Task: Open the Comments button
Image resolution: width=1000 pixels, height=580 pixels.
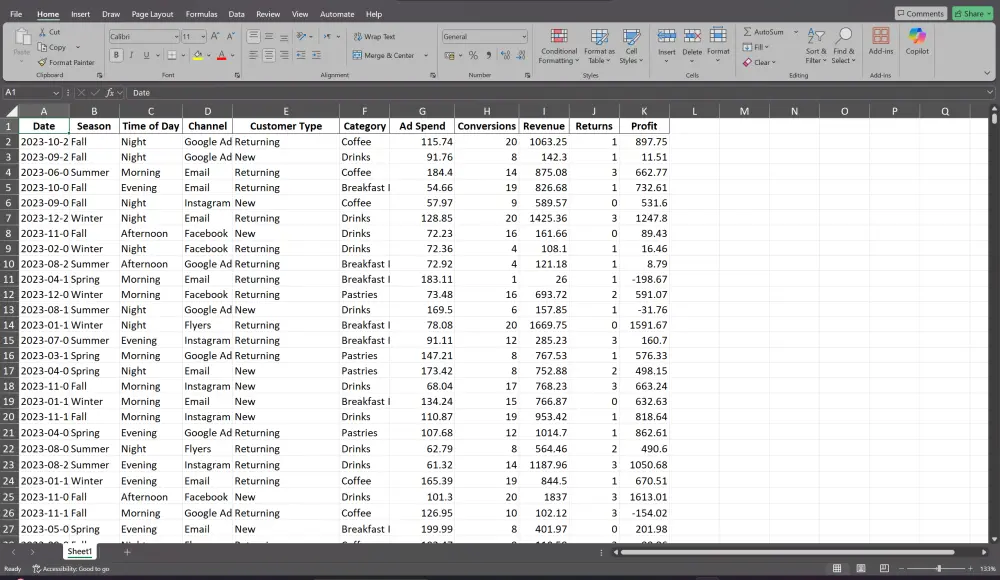Action: (x=920, y=13)
